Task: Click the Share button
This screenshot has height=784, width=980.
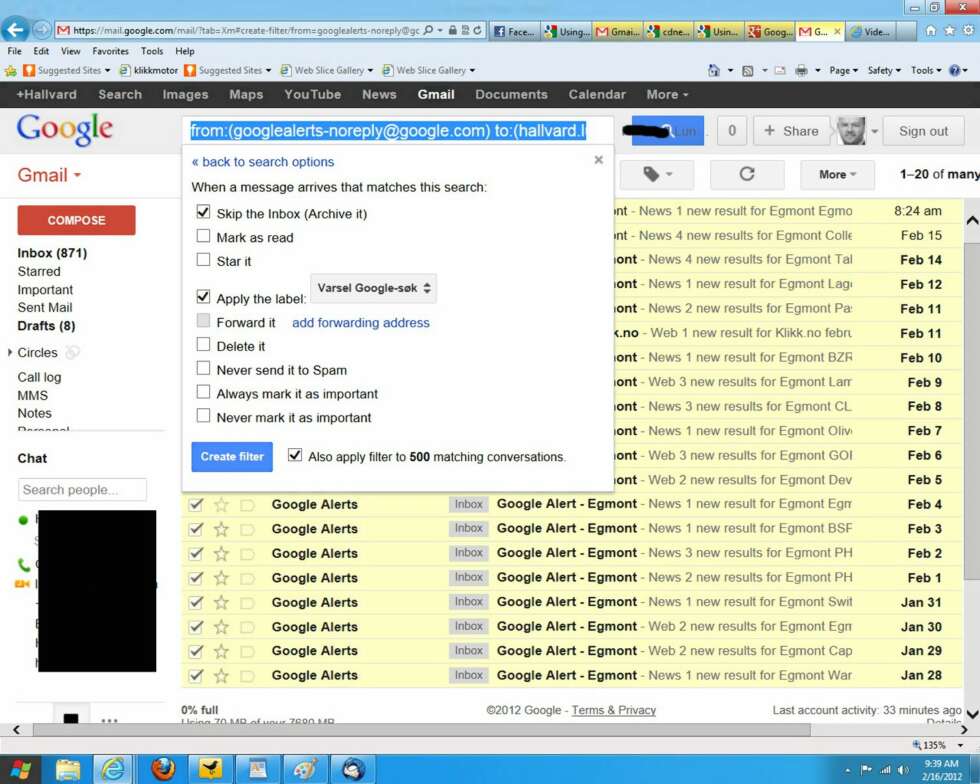Action: [x=791, y=131]
